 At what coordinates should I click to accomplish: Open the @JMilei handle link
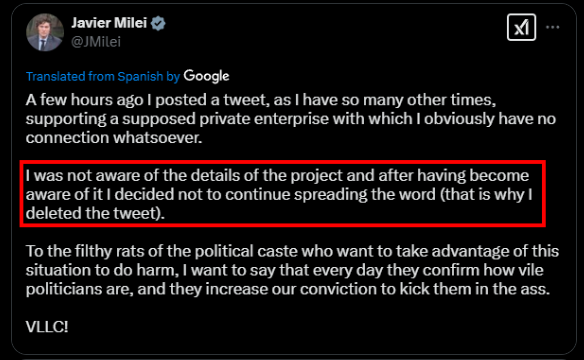tap(96, 42)
